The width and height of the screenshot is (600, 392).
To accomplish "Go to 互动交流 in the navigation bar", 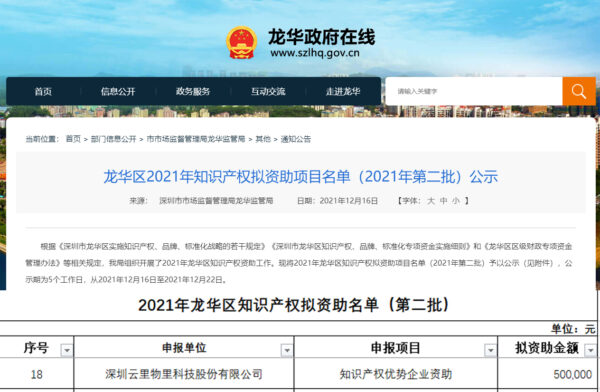I will point(268,91).
